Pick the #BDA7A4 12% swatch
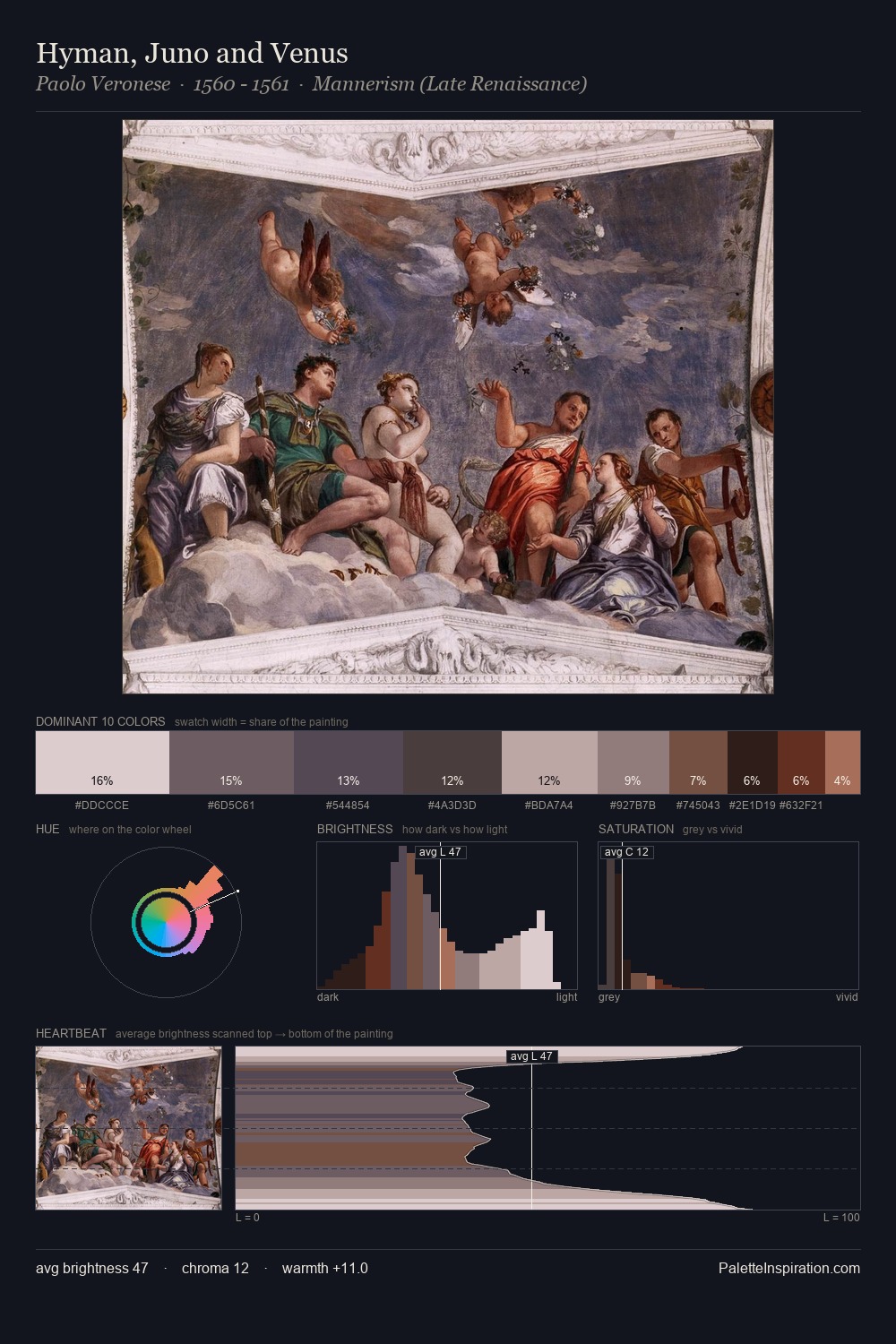896x1344 pixels. (x=549, y=762)
